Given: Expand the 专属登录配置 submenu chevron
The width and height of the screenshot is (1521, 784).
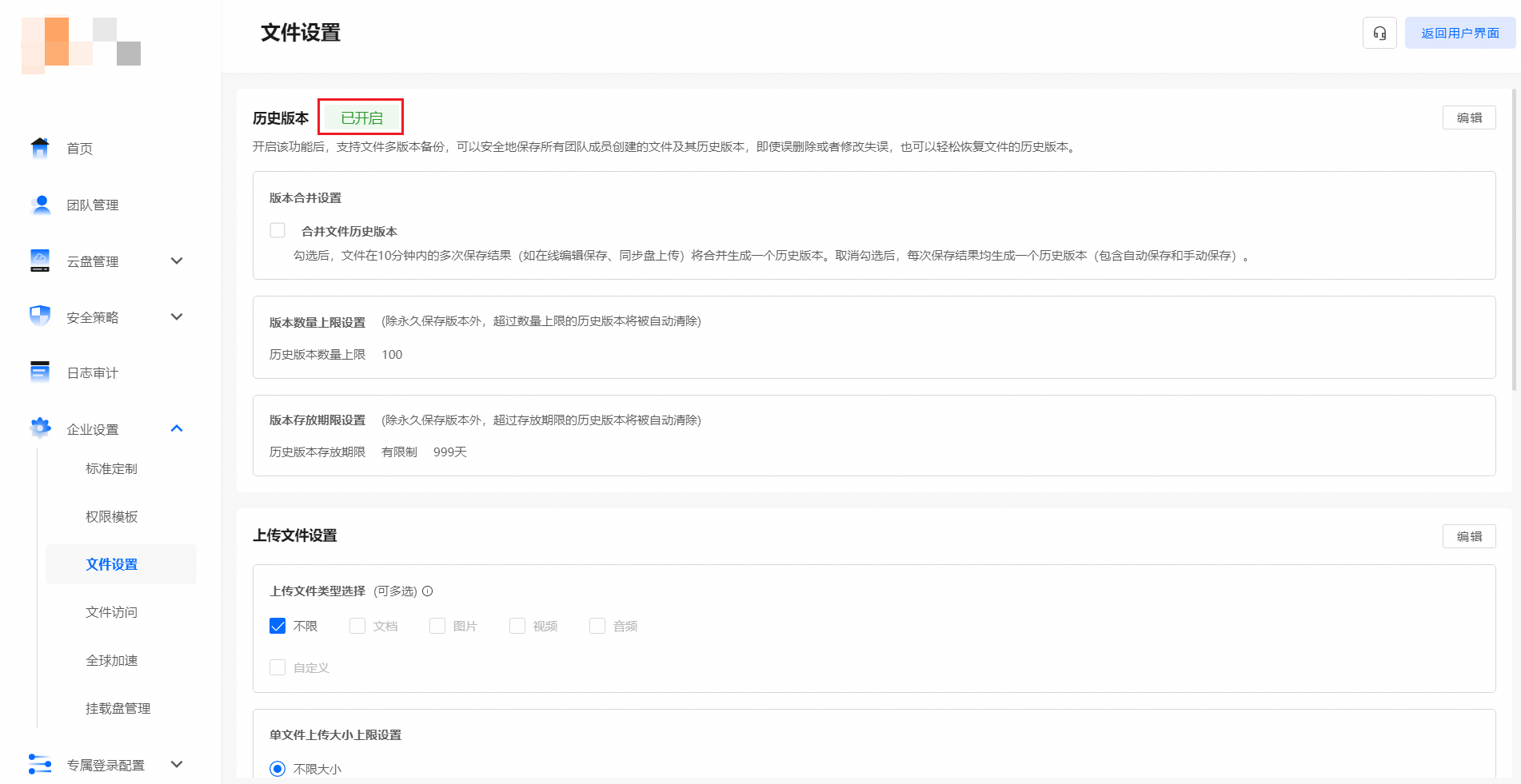Looking at the screenshot, I should (177, 764).
